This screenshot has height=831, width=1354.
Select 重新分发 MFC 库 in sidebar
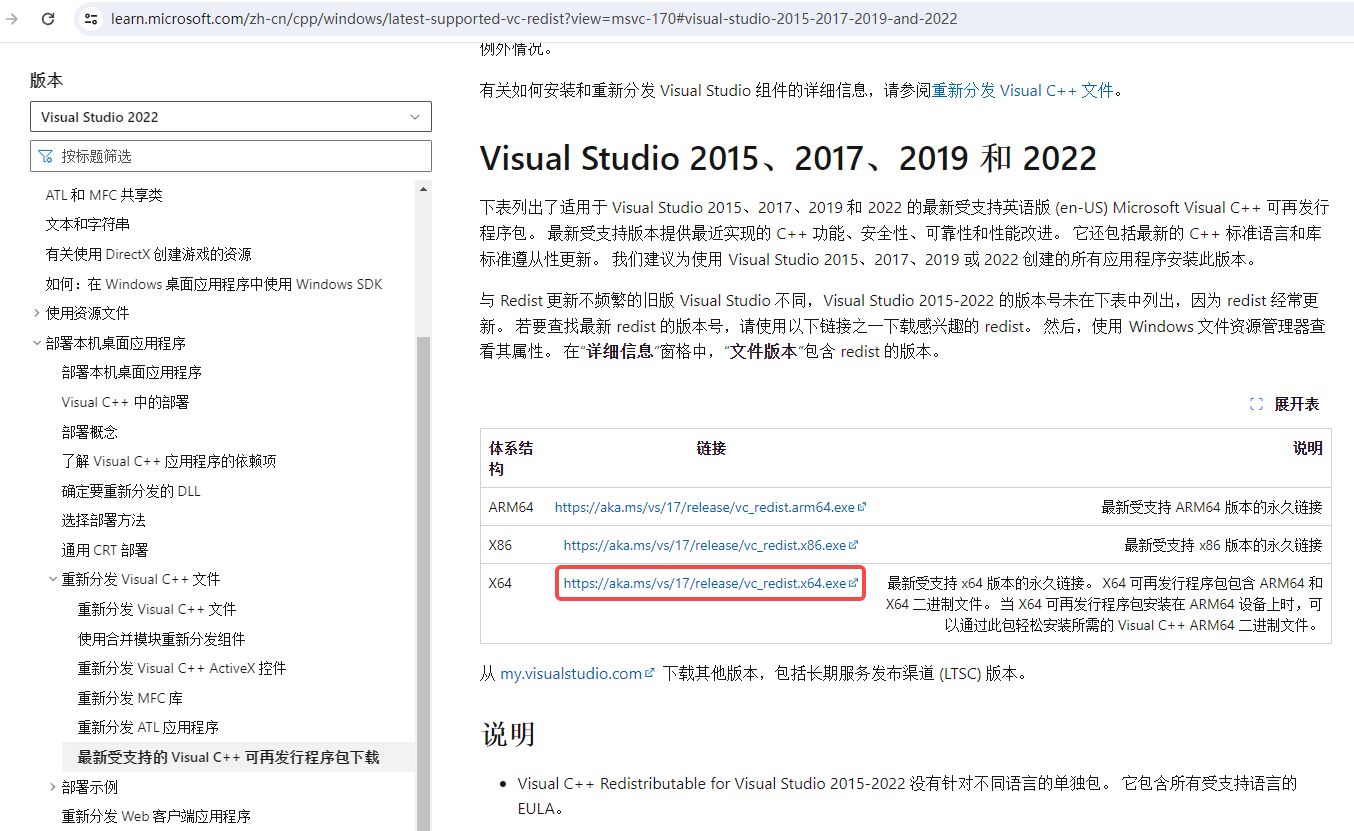click(130, 698)
